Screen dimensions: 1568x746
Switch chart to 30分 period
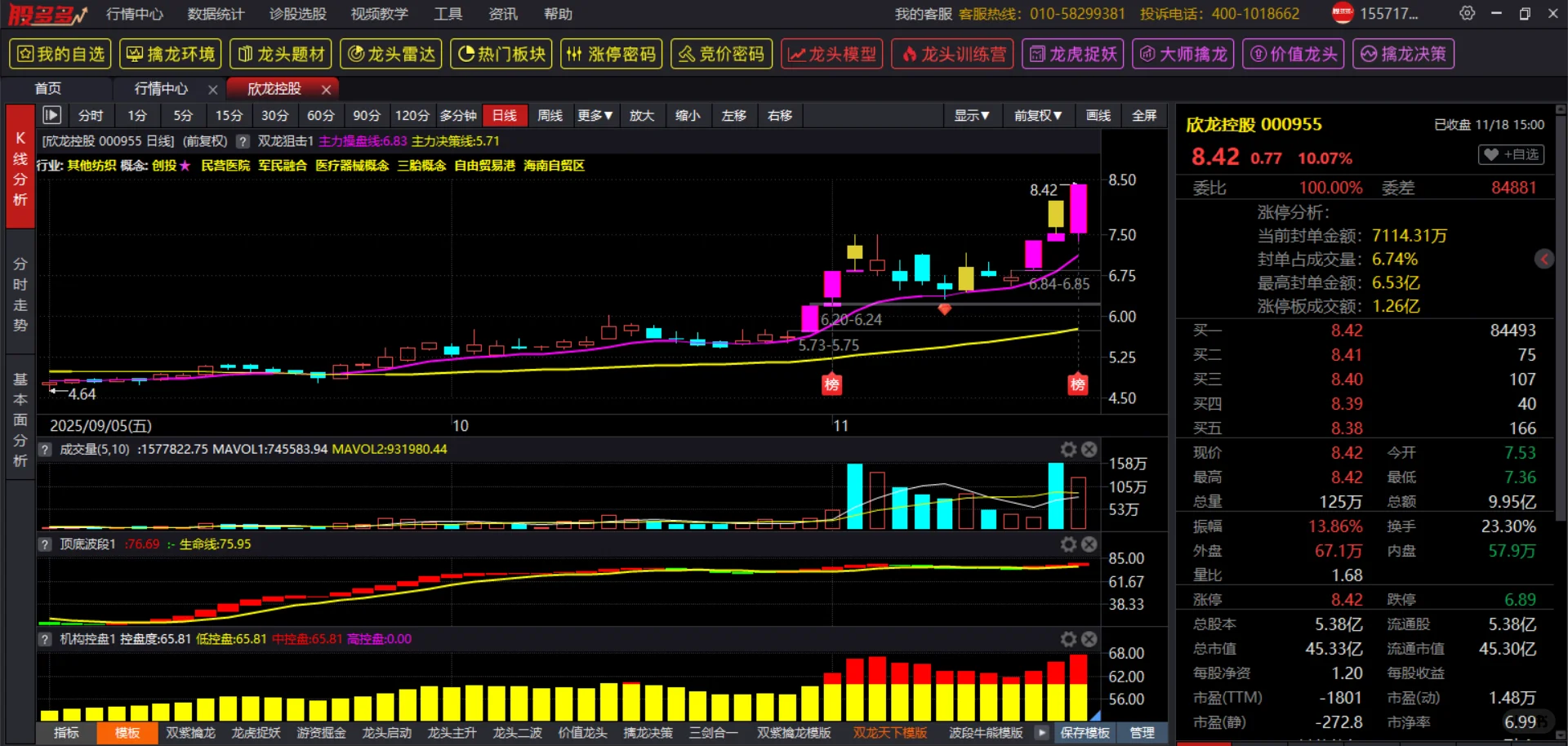tap(274, 116)
